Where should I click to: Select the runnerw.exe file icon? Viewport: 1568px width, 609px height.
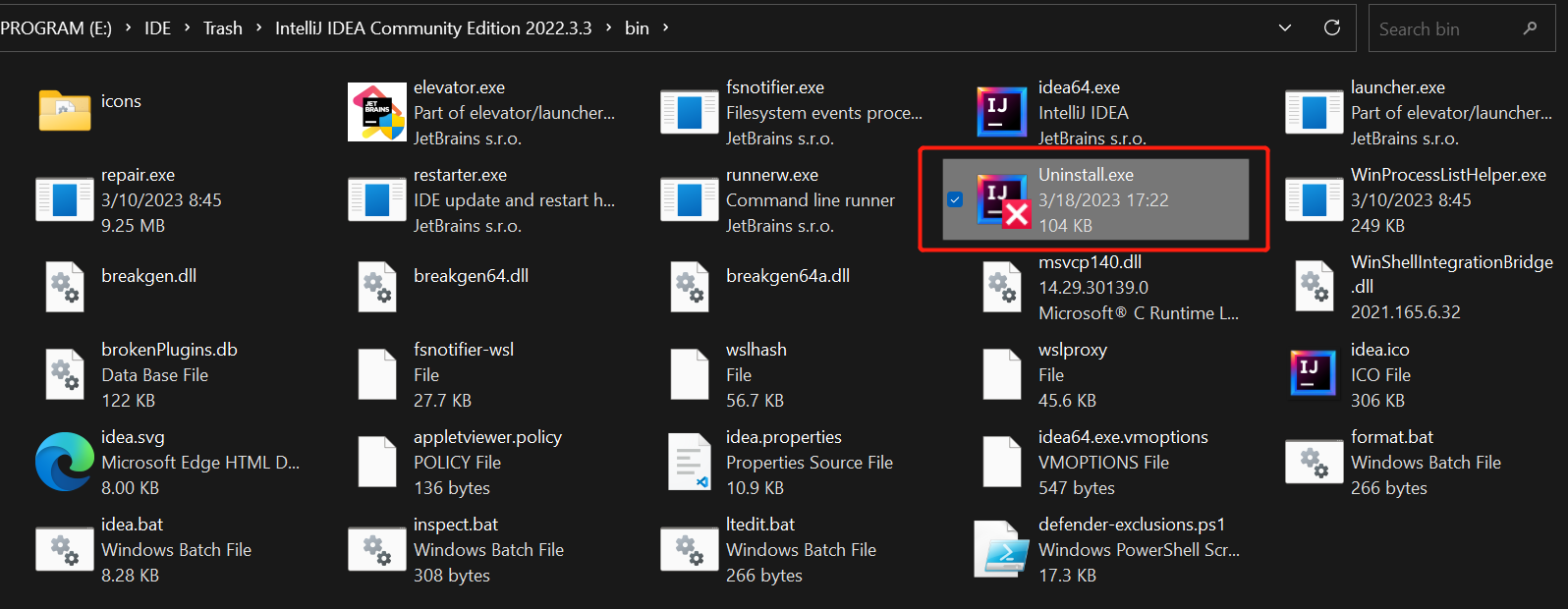(x=690, y=200)
